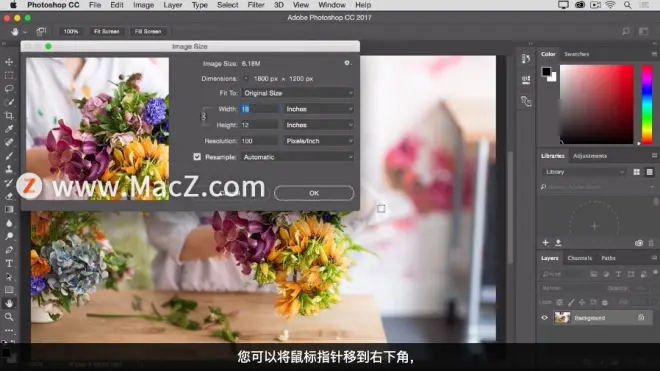The height and width of the screenshot is (371, 660).
Task: Select the Lasso tool
Action: coord(9,88)
